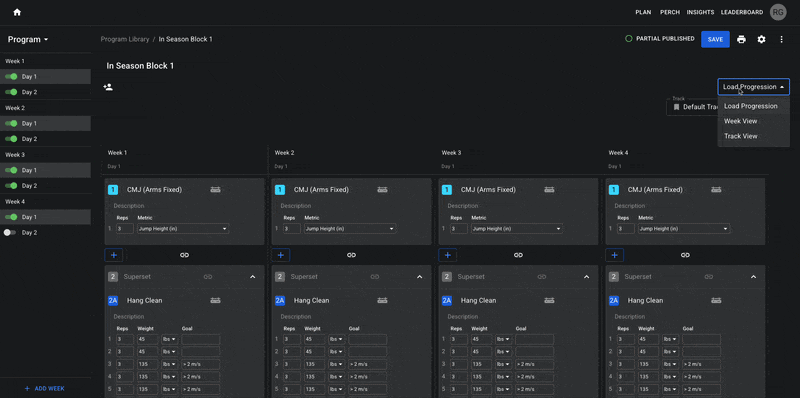Click bookmark icon in Track field
The width and height of the screenshot is (800, 398).
[x=677, y=107]
